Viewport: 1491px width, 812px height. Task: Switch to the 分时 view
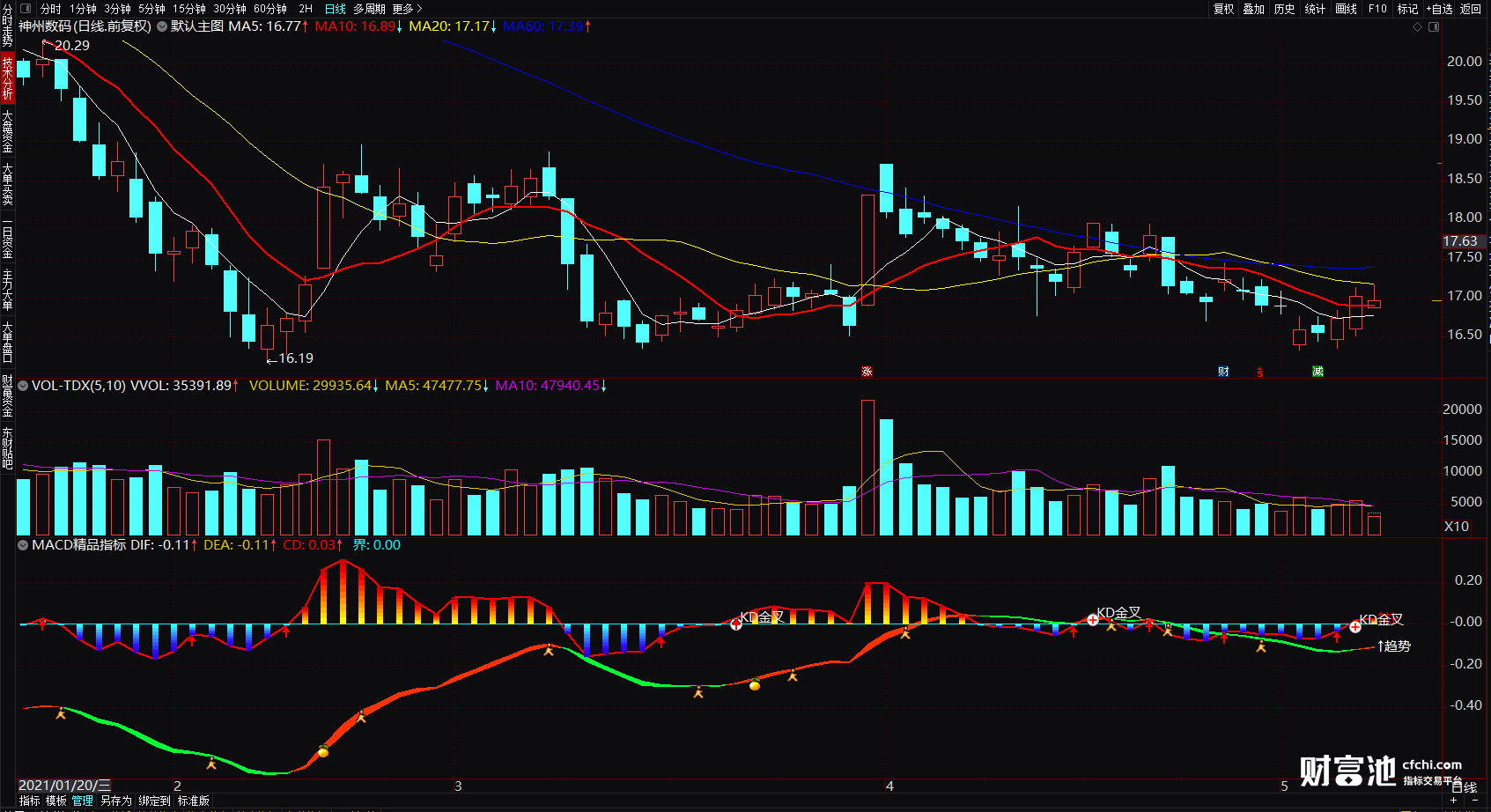coord(51,9)
